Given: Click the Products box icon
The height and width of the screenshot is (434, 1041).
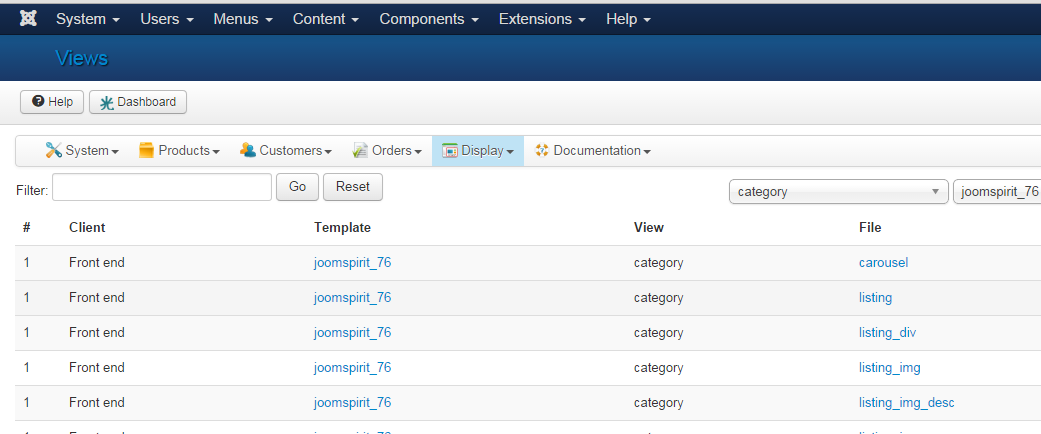Looking at the screenshot, I should (x=147, y=150).
